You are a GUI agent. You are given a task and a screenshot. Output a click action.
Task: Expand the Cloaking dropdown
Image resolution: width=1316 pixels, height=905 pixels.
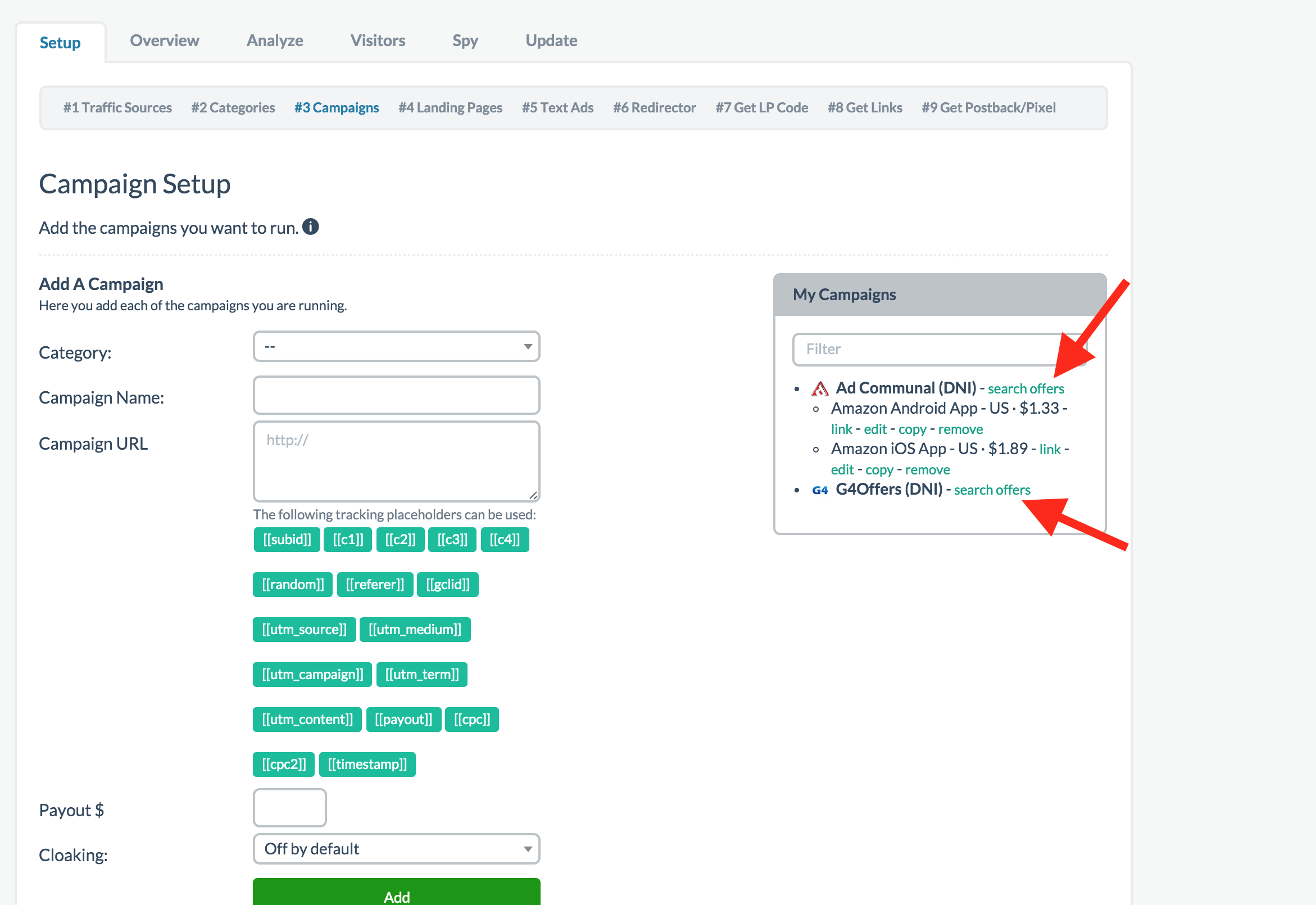point(396,849)
